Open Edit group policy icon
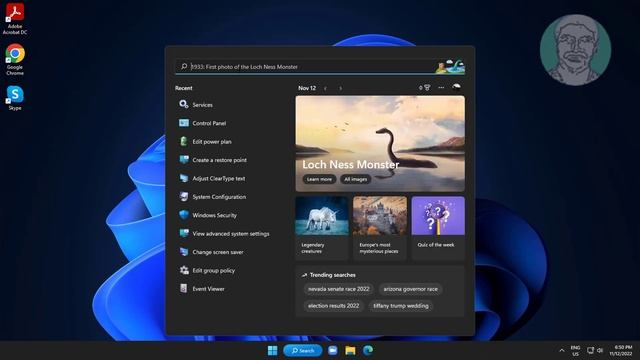640x360 pixels. click(184, 270)
